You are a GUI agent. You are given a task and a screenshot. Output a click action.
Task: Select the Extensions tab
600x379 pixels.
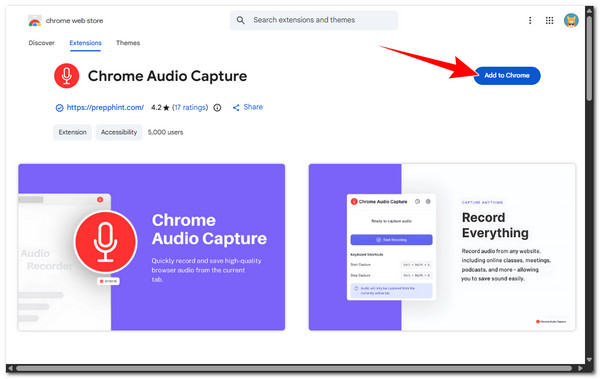point(85,43)
